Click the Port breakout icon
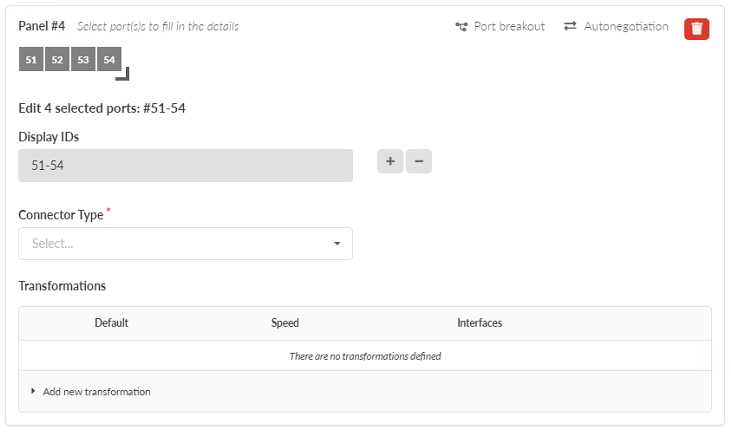This screenshot has height=434, width=731. (x=461, y=27)
